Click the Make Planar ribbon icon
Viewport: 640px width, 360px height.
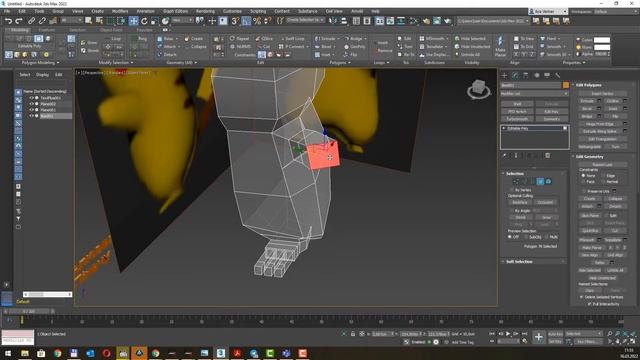(500, 45)
